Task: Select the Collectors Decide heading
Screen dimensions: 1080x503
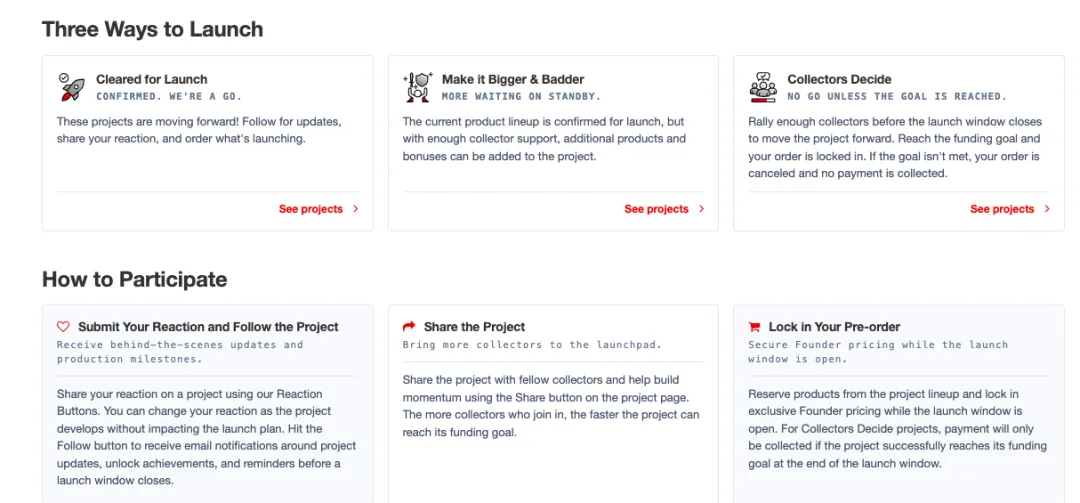Action: click(x=840, y=79)
